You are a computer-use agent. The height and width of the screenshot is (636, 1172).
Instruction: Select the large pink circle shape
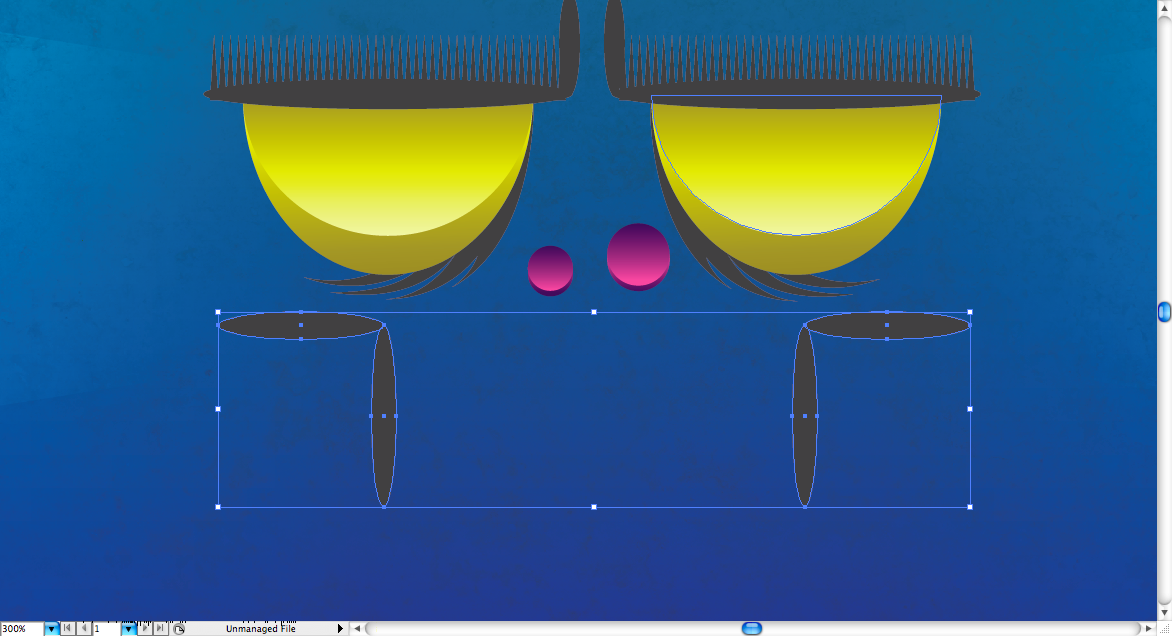[x=638, y=254]
